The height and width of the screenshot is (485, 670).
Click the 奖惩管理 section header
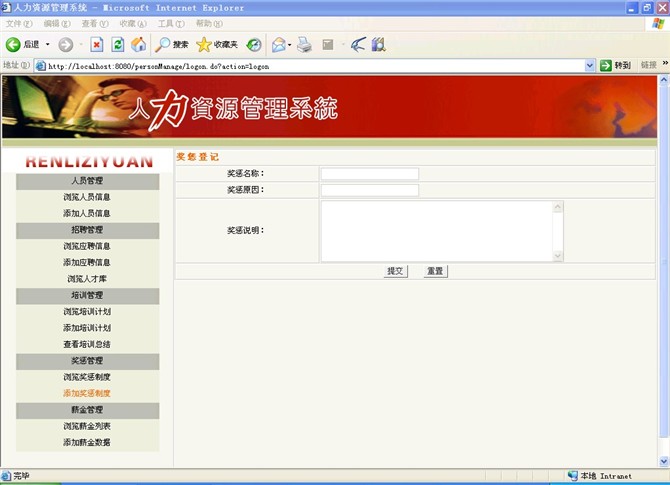[88, 361]
